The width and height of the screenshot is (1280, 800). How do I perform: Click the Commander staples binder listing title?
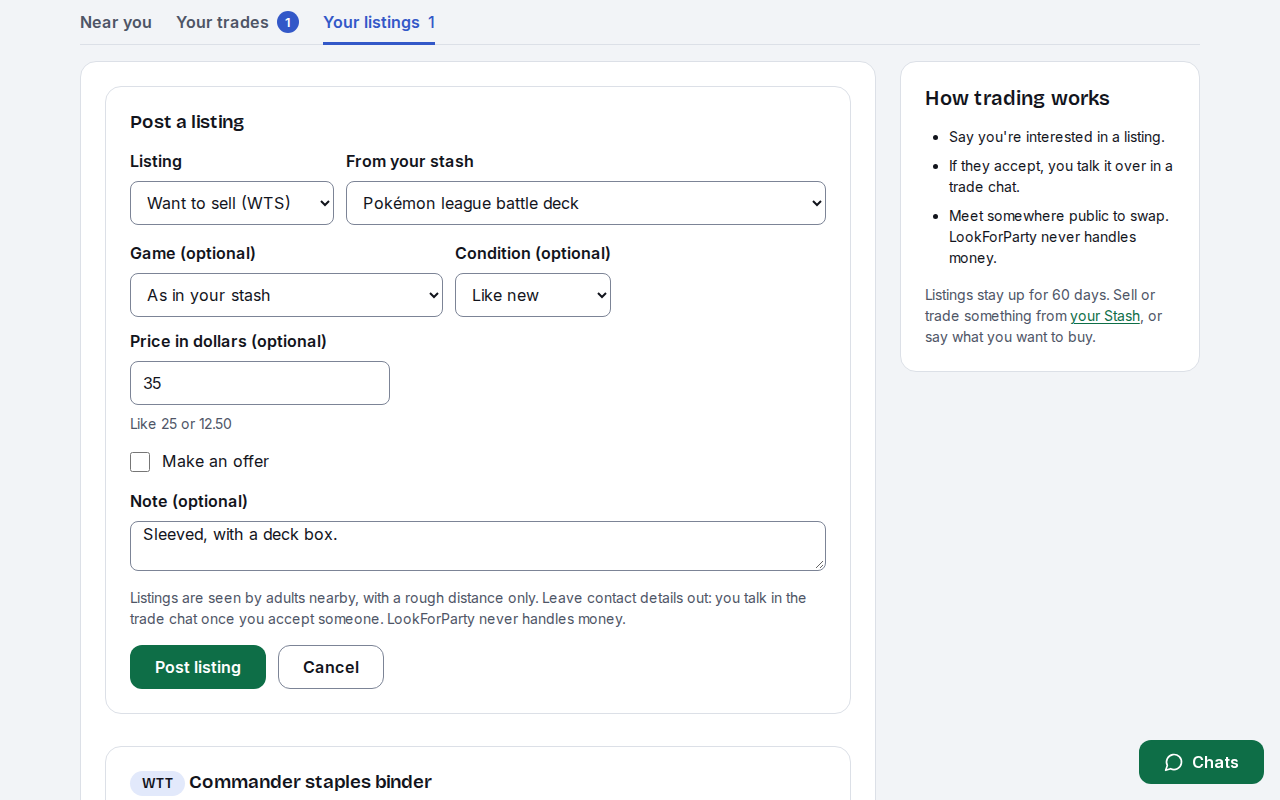pos(310,782)
